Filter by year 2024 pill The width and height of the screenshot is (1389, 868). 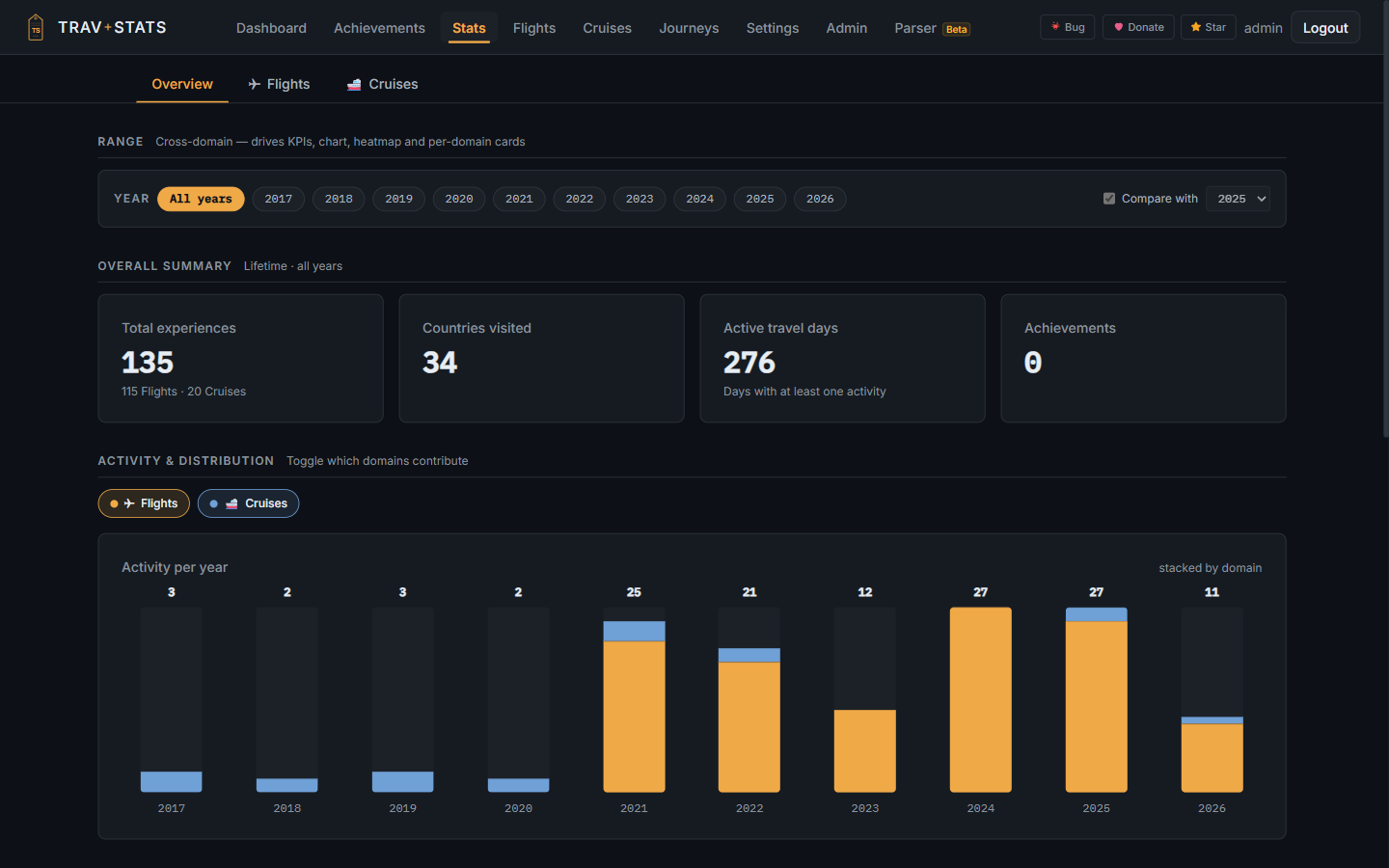tap(700, 199)
